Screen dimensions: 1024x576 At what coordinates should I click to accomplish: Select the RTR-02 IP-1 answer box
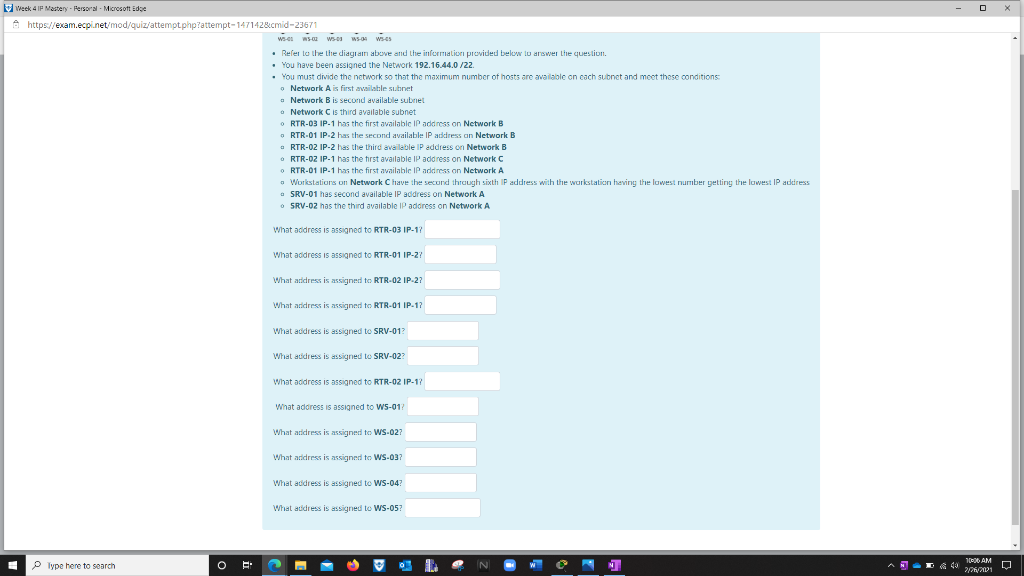[x=462, y=381]
